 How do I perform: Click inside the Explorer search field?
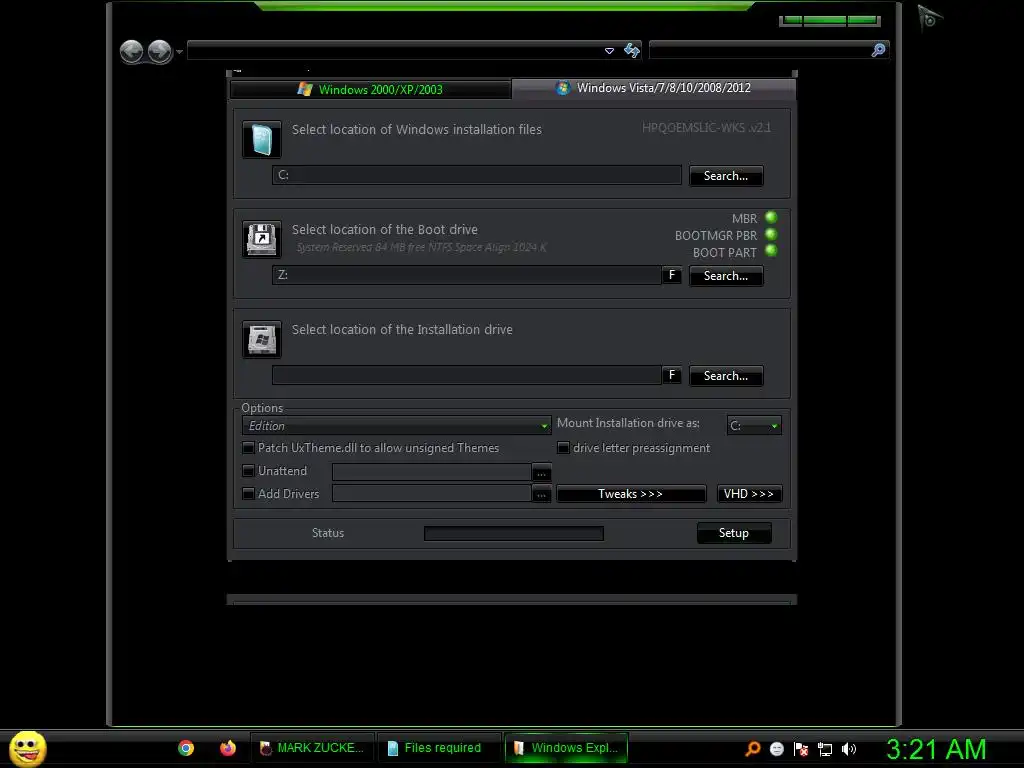coord(760,50)
